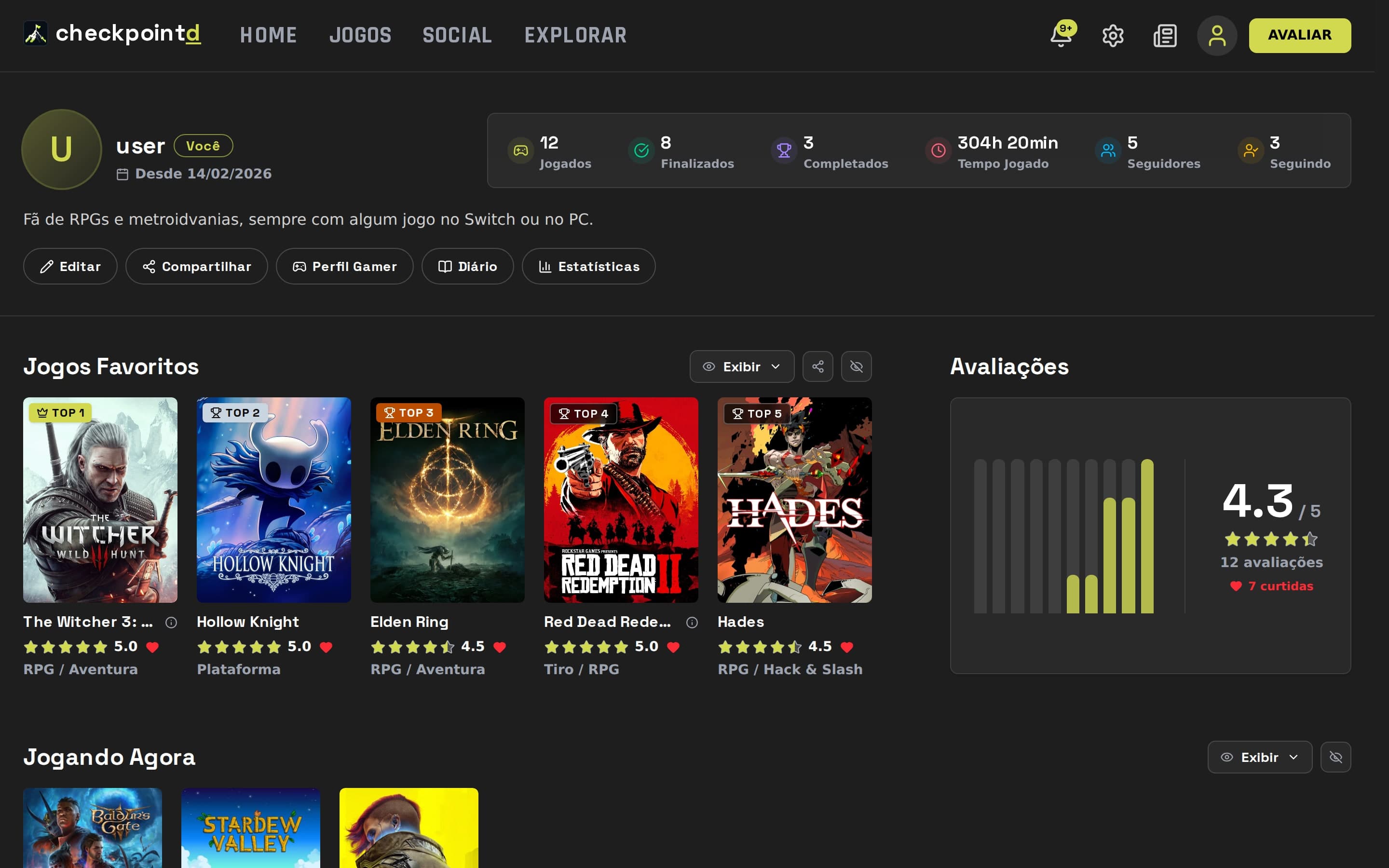This screenshot has height=868, width=1389.
Task: Open the Baldur's Gate cover thumbnail
Action: pyautogui.click(x=93, y=828)
